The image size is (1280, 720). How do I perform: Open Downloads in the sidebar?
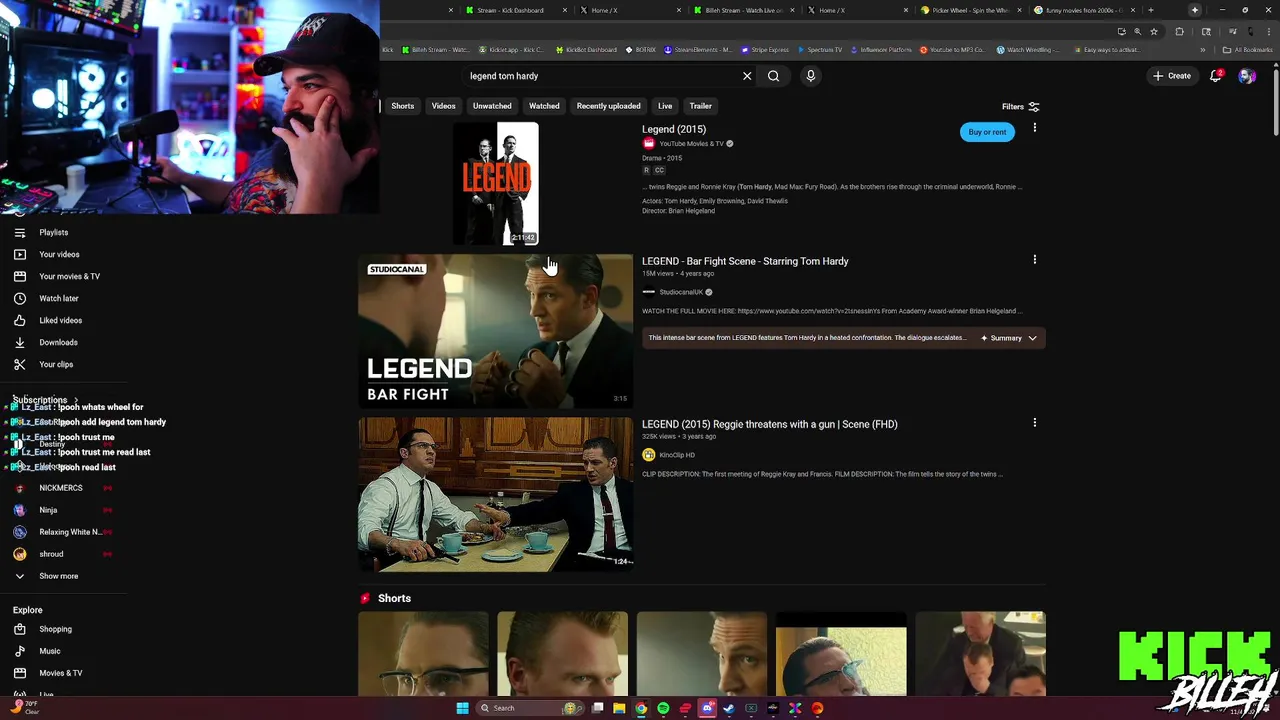(x=58, y=342)
